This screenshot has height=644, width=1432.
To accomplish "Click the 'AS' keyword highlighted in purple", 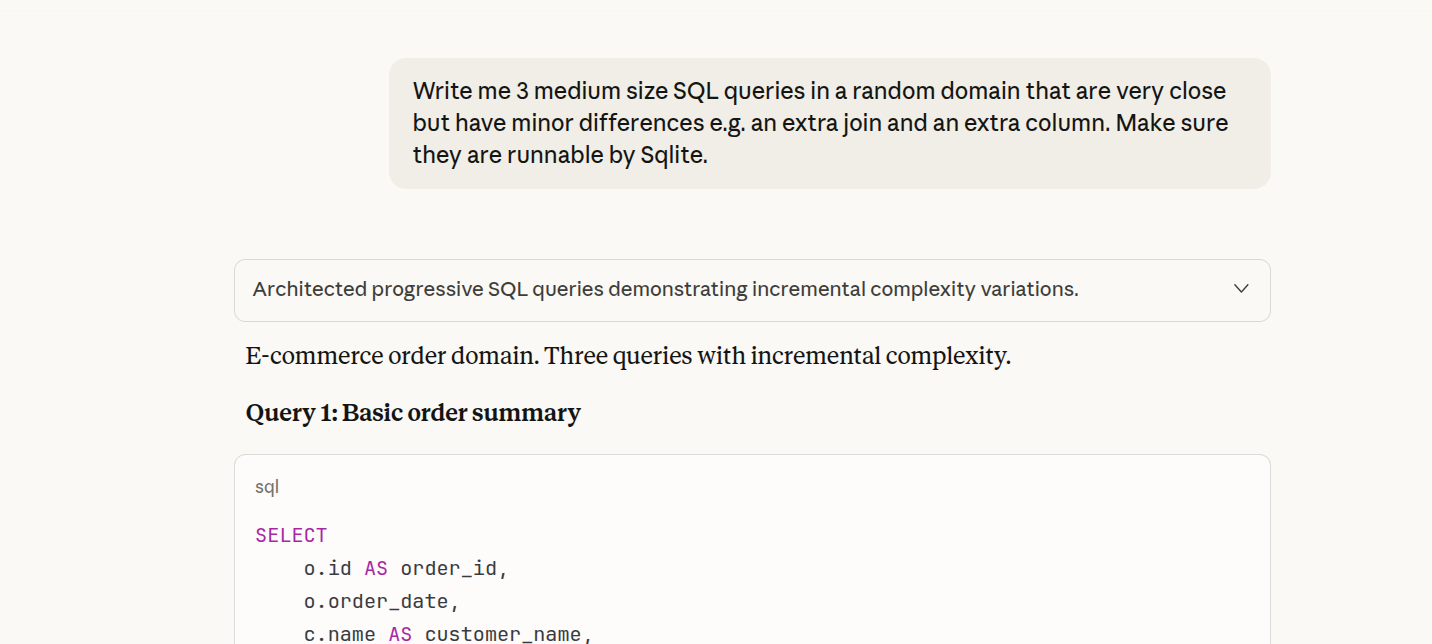I will coord(375,567).
